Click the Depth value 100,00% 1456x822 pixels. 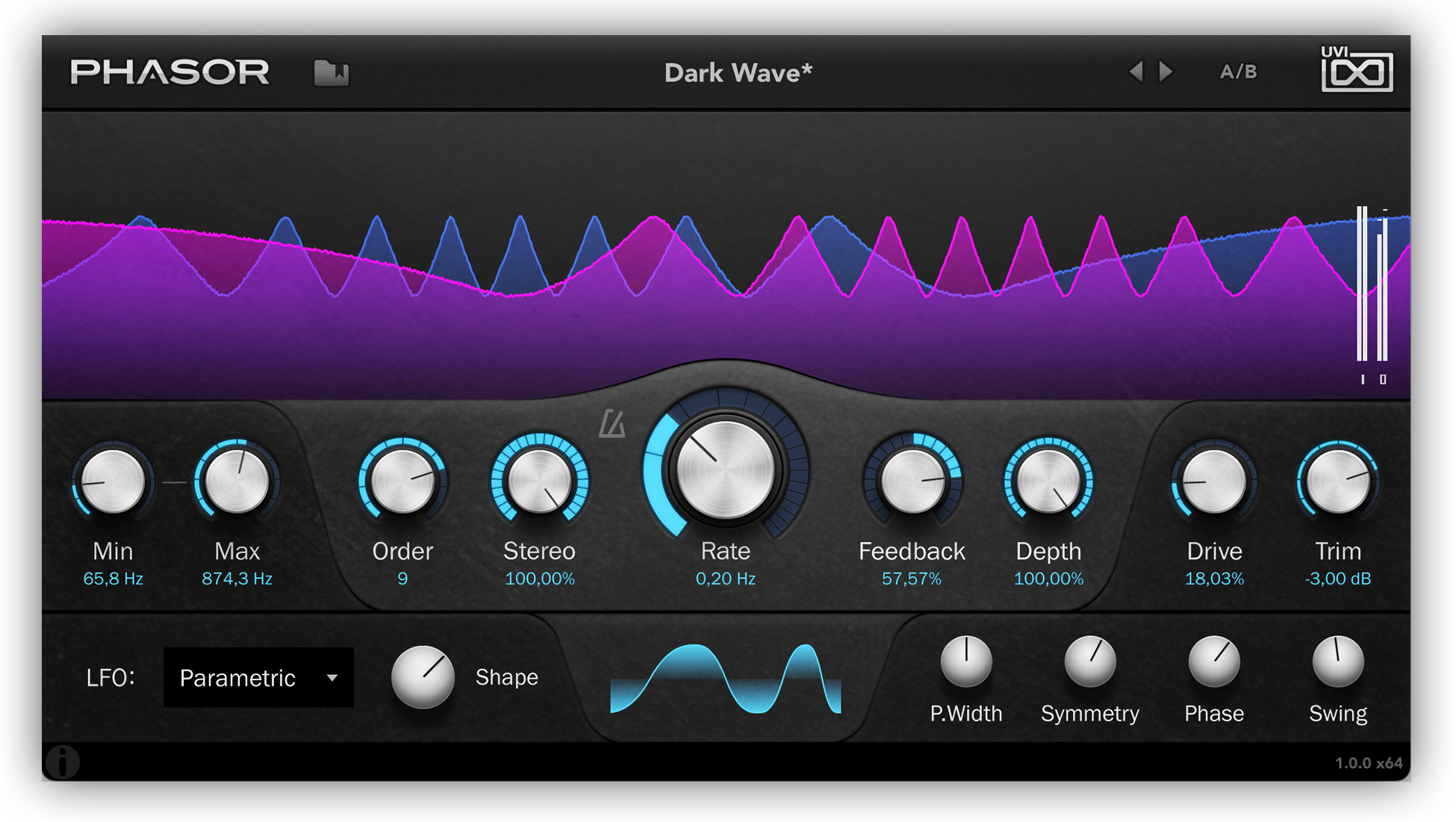coord(1048,579)
